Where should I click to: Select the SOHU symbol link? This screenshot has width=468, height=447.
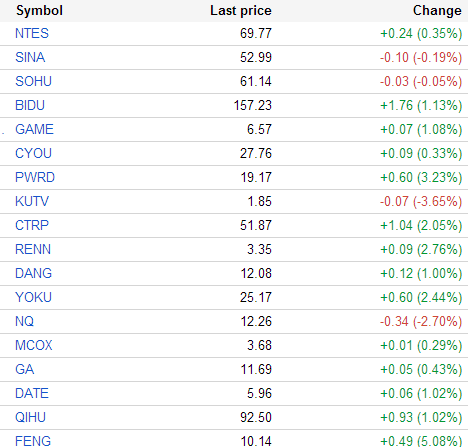33,81
